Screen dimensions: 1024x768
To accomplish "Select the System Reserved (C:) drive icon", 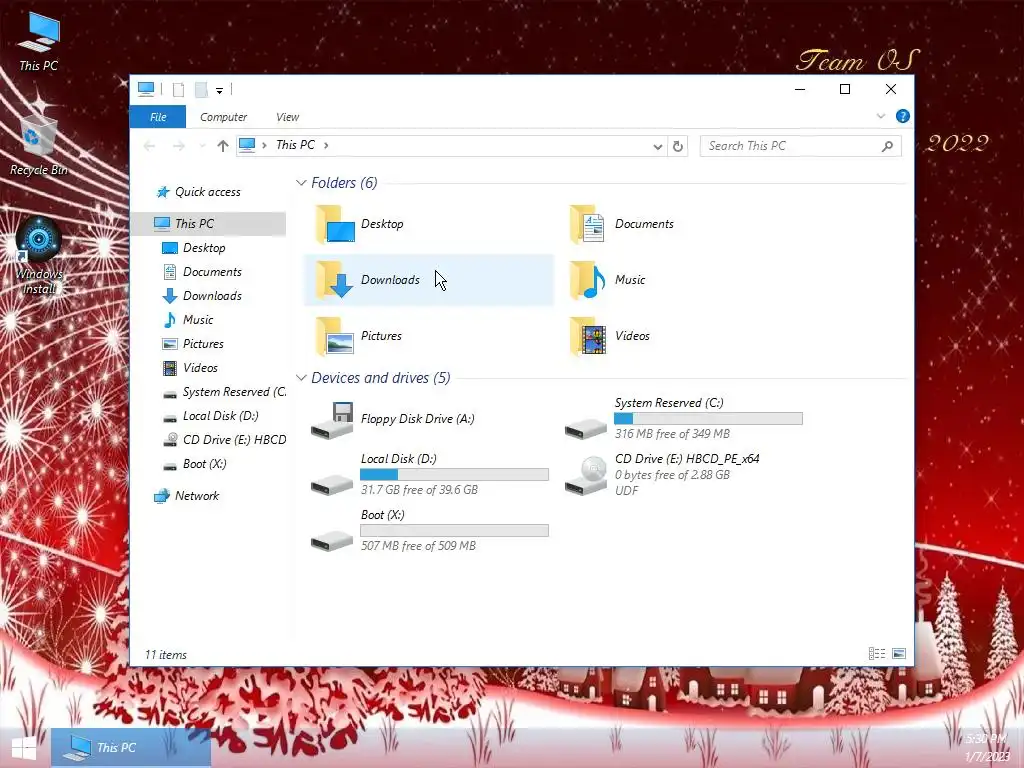I will click(x=586, y=428).
